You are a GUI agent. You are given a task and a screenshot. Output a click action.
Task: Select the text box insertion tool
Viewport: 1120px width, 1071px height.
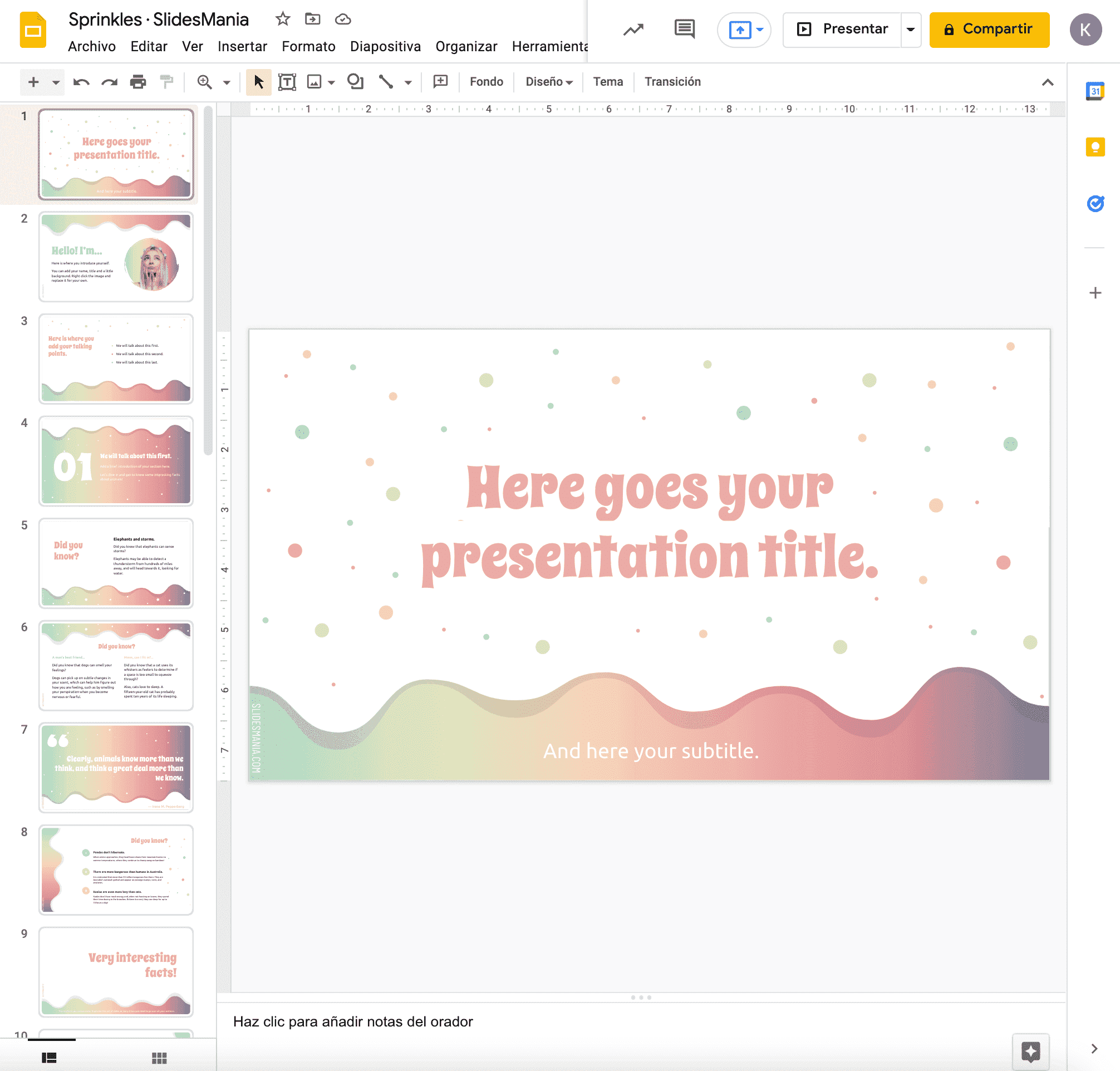287,82
